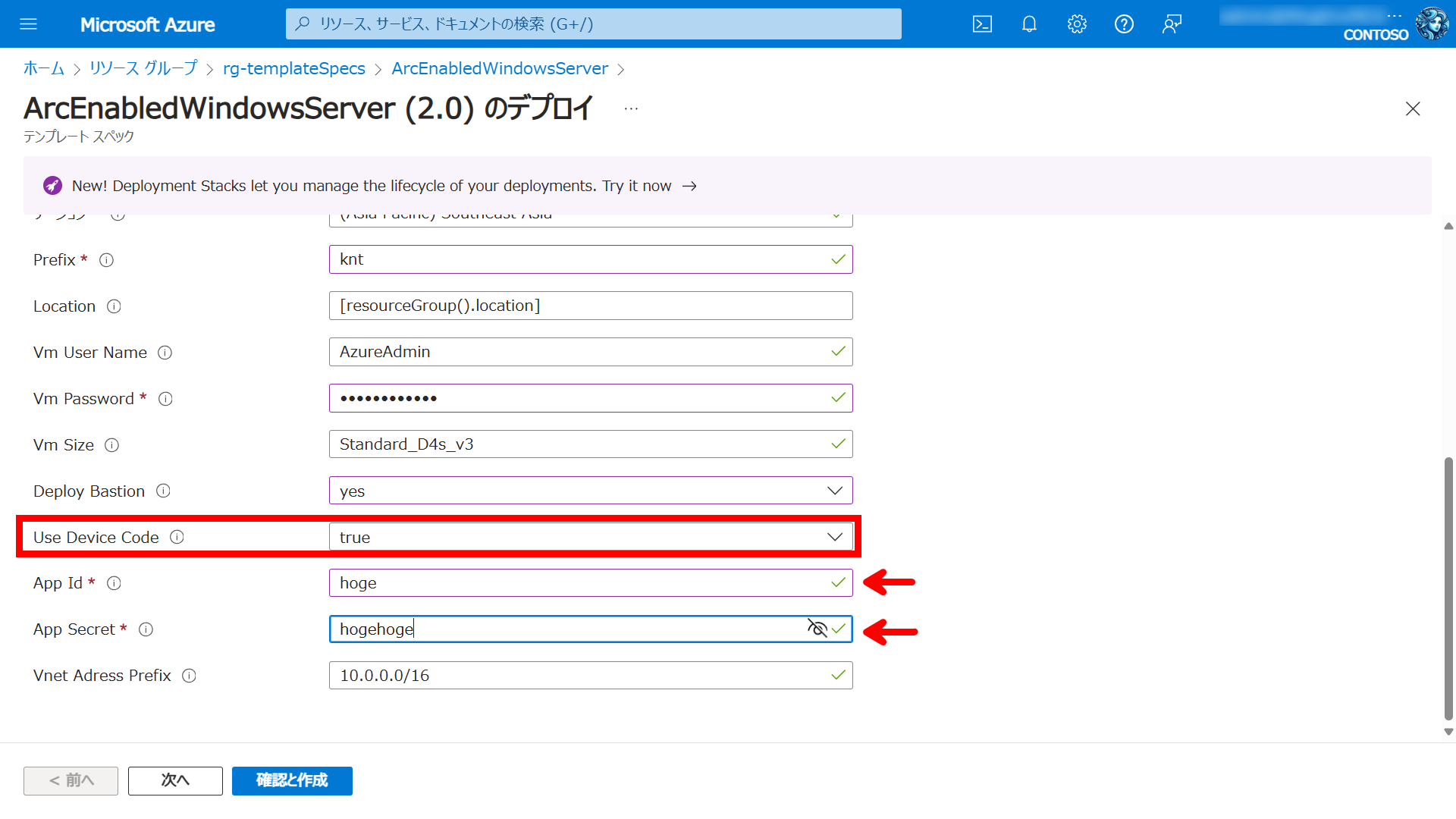Open the portal settings gear
Viewport: 1456px width, 819px height.
tap(1077, 24)
